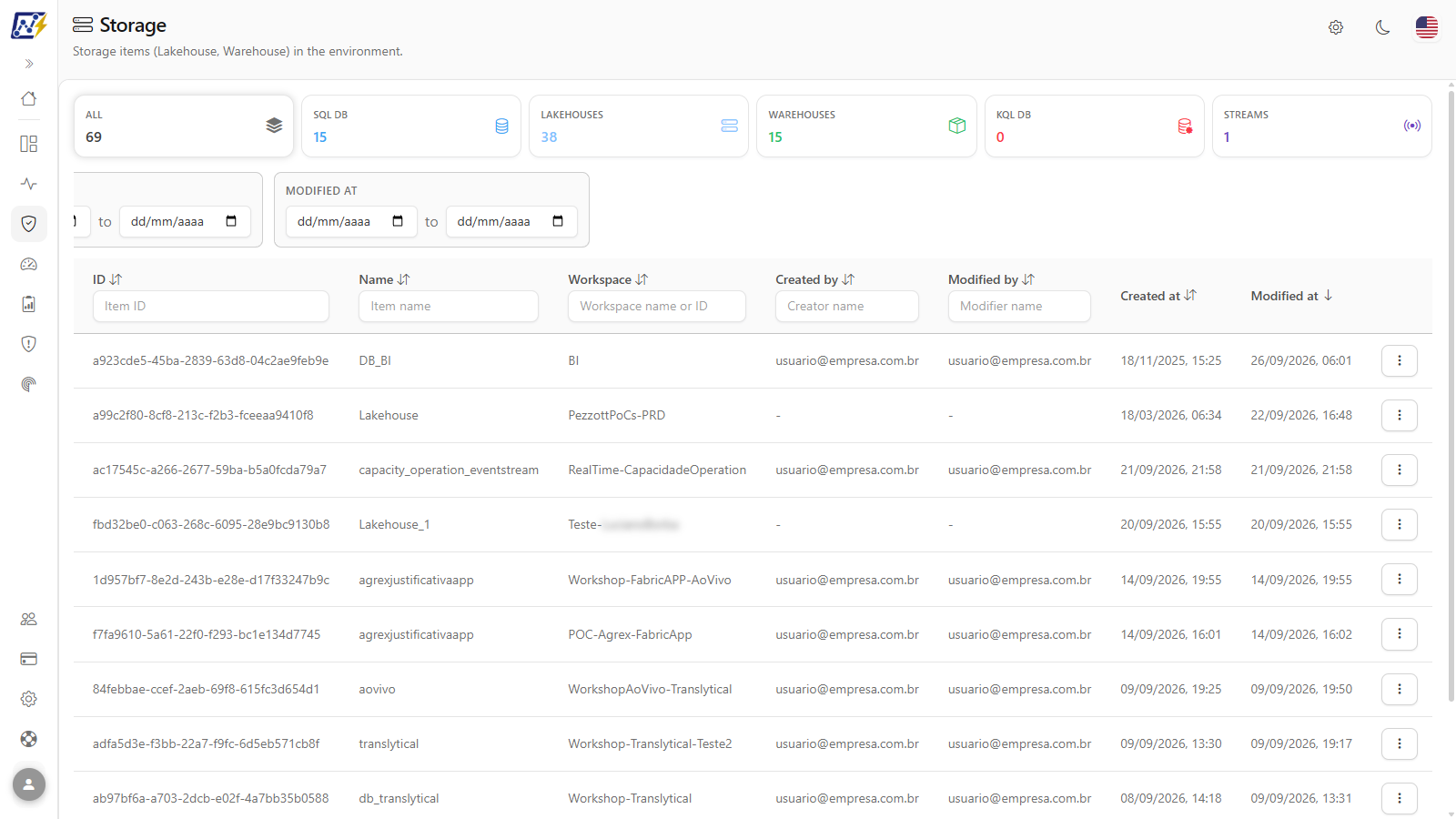Open the actions menu for aovivo row
Viewport: 1456px width, 819px height.
1400,689
